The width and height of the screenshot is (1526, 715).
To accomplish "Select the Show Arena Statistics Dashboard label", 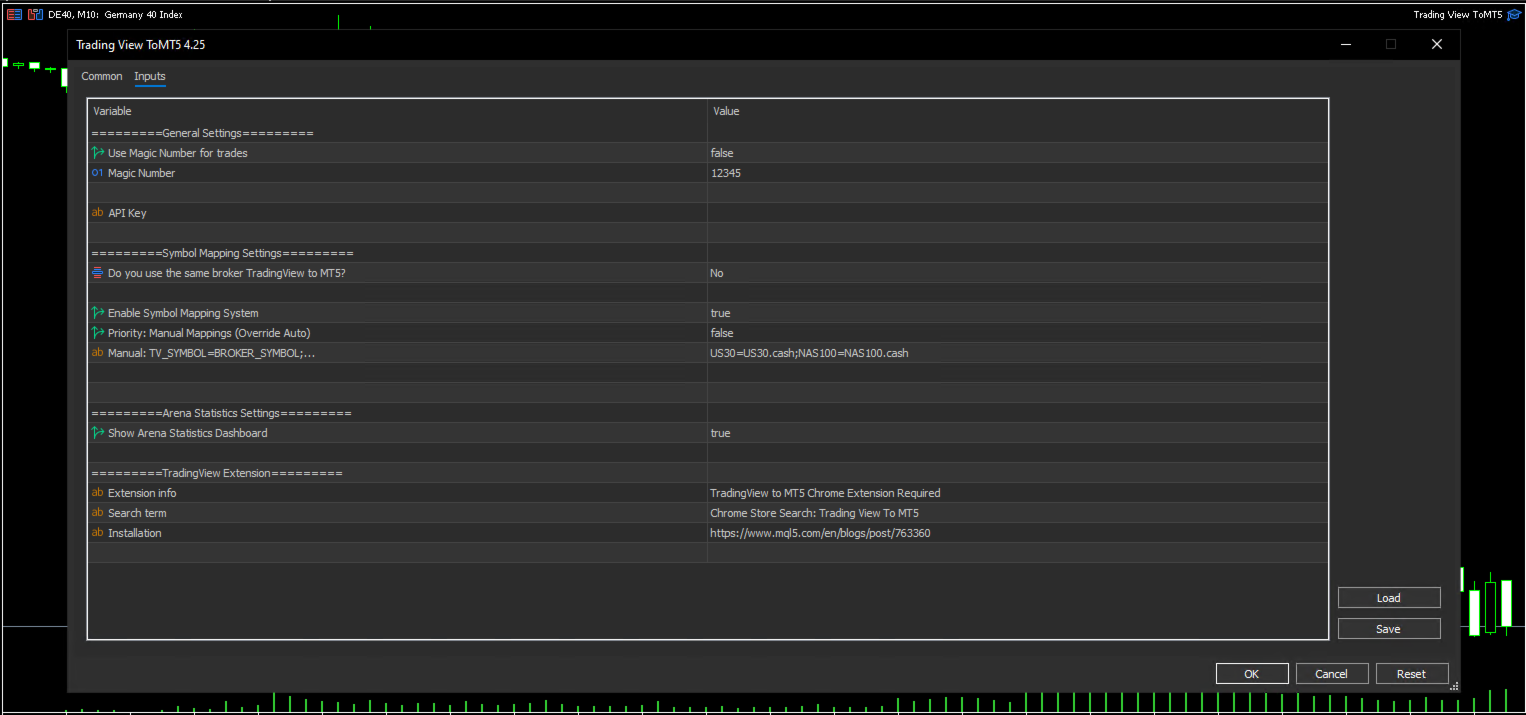I will pyautogui.click(x=187, y=433).
